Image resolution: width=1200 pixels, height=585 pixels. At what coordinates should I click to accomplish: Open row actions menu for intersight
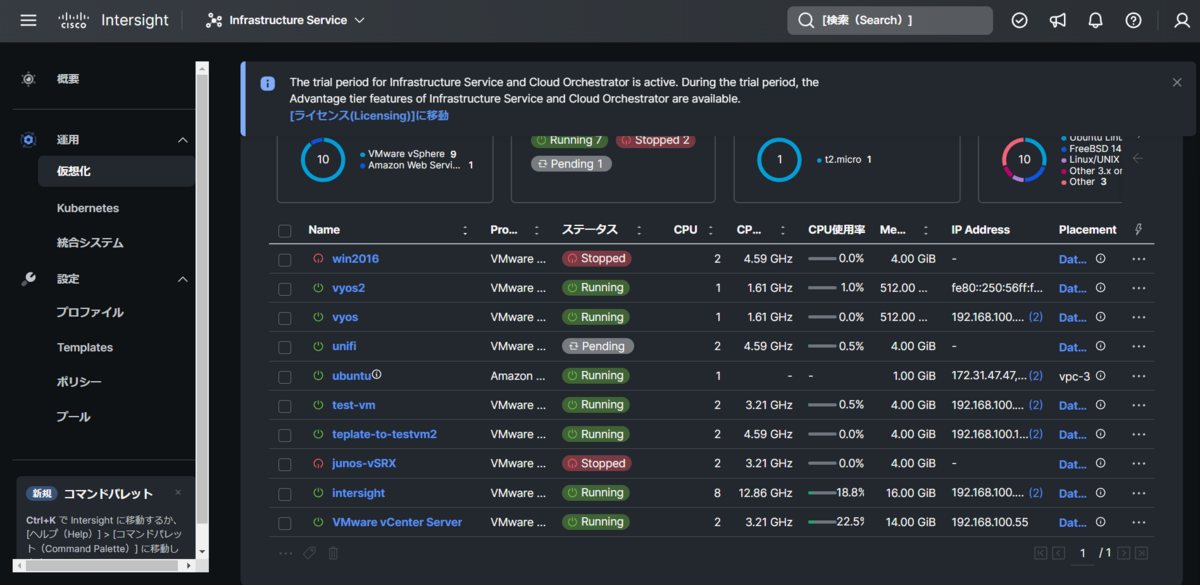click(1138, 493)
